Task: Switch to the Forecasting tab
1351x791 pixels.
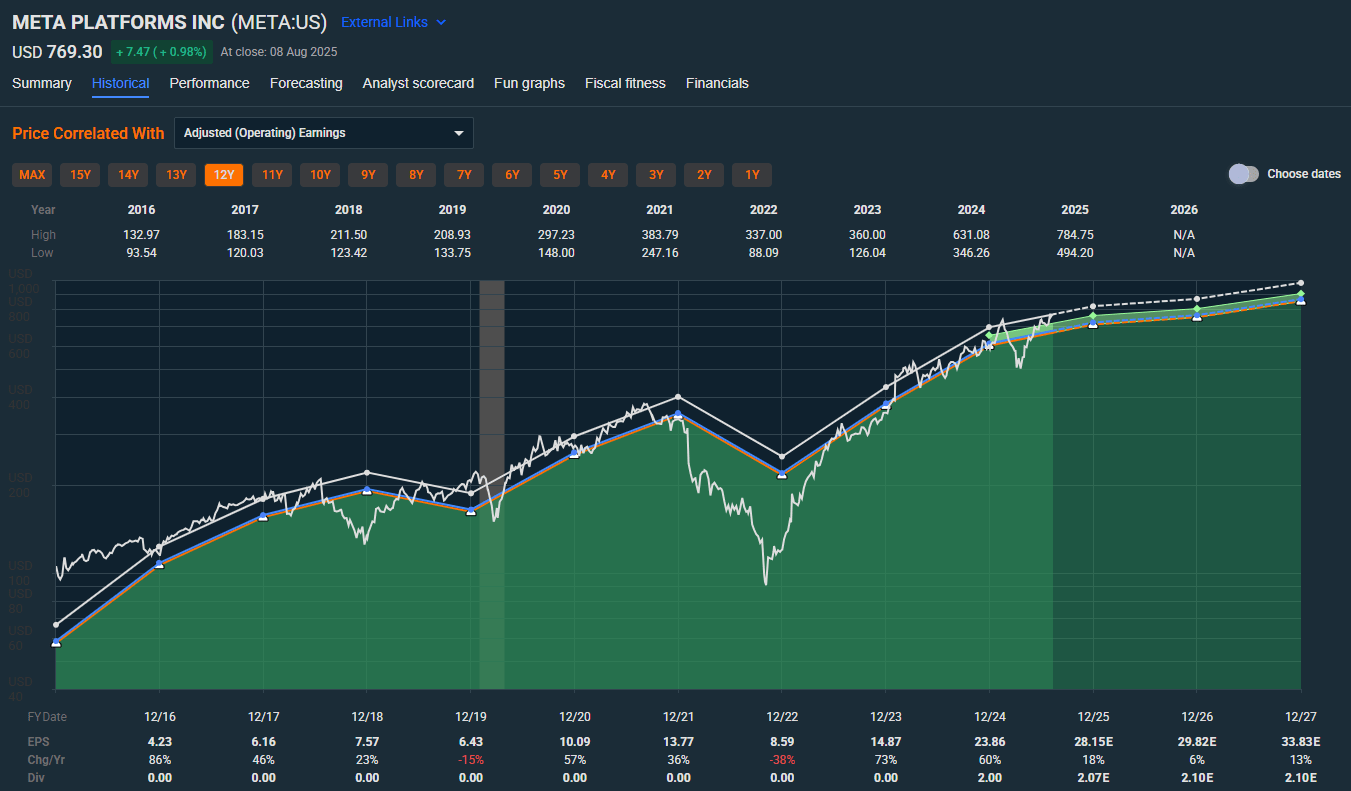Action: click(306, 83)
